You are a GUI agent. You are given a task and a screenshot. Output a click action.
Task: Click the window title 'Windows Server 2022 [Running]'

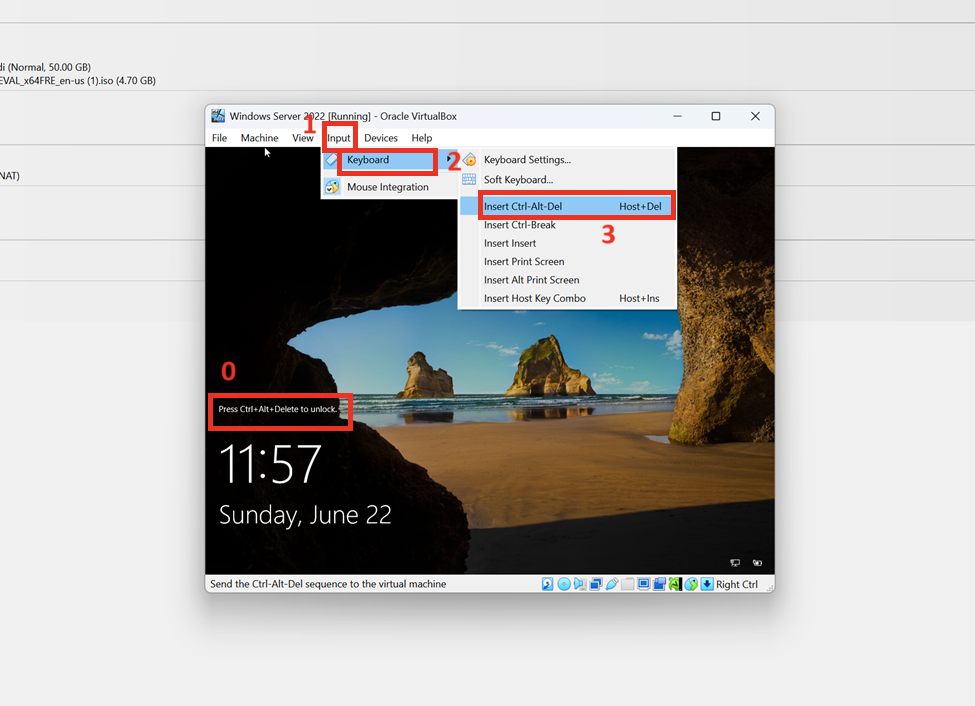coord(300,116)
